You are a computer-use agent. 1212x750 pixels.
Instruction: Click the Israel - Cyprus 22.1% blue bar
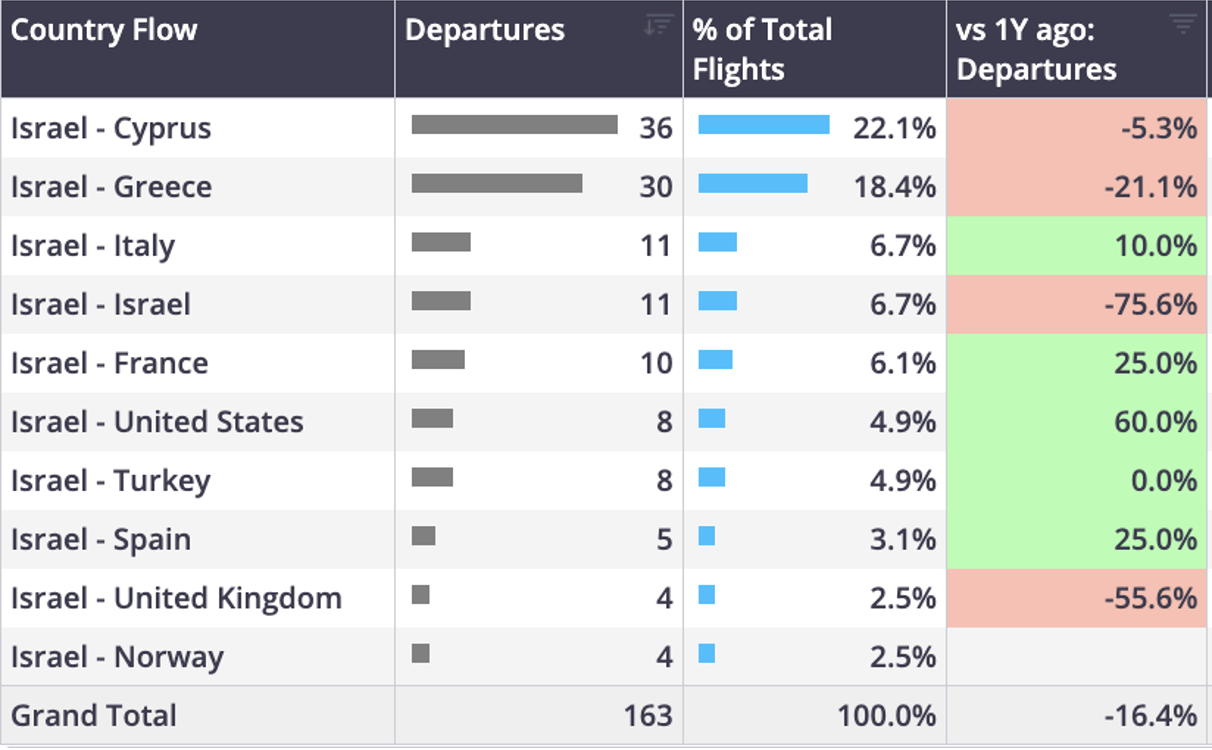(x=764, y=125)
